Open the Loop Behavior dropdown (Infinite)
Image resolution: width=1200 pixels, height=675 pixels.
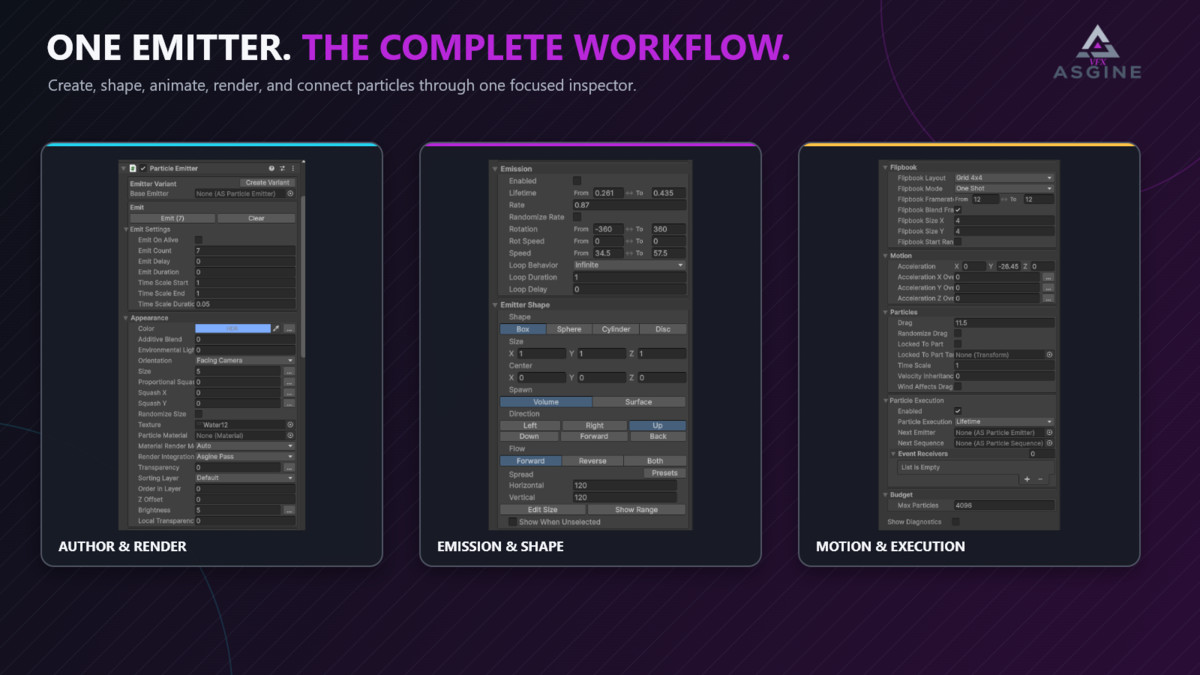click(x=629, y=265)
